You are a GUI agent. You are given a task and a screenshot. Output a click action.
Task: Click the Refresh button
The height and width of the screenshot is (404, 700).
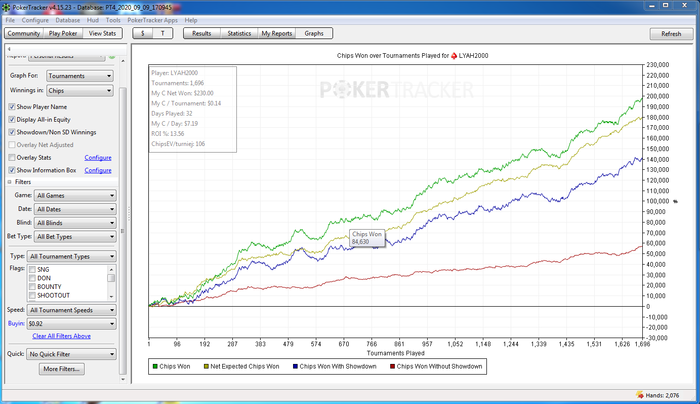click(x=671, y=34)
